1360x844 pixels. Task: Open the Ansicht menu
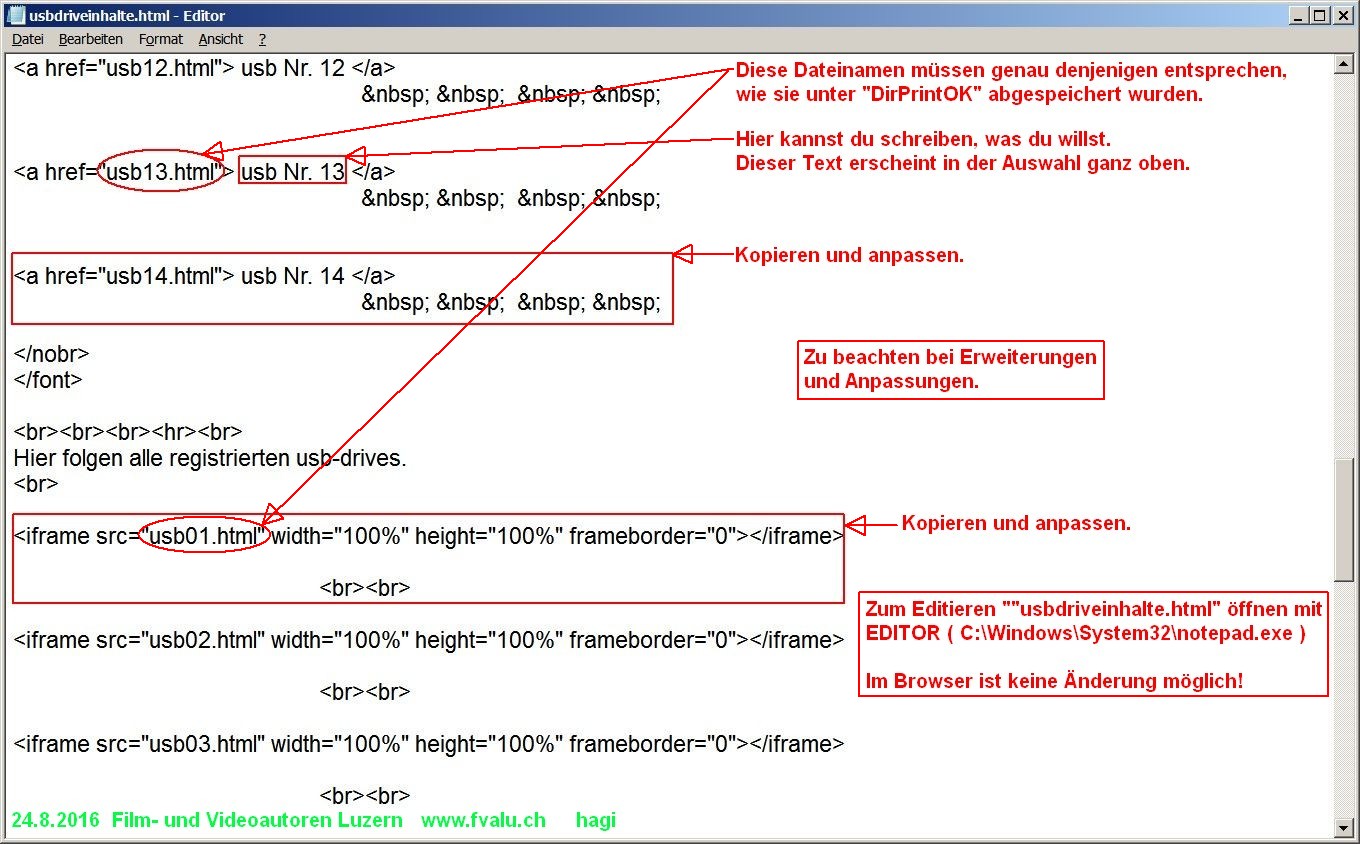click(221, 39)
